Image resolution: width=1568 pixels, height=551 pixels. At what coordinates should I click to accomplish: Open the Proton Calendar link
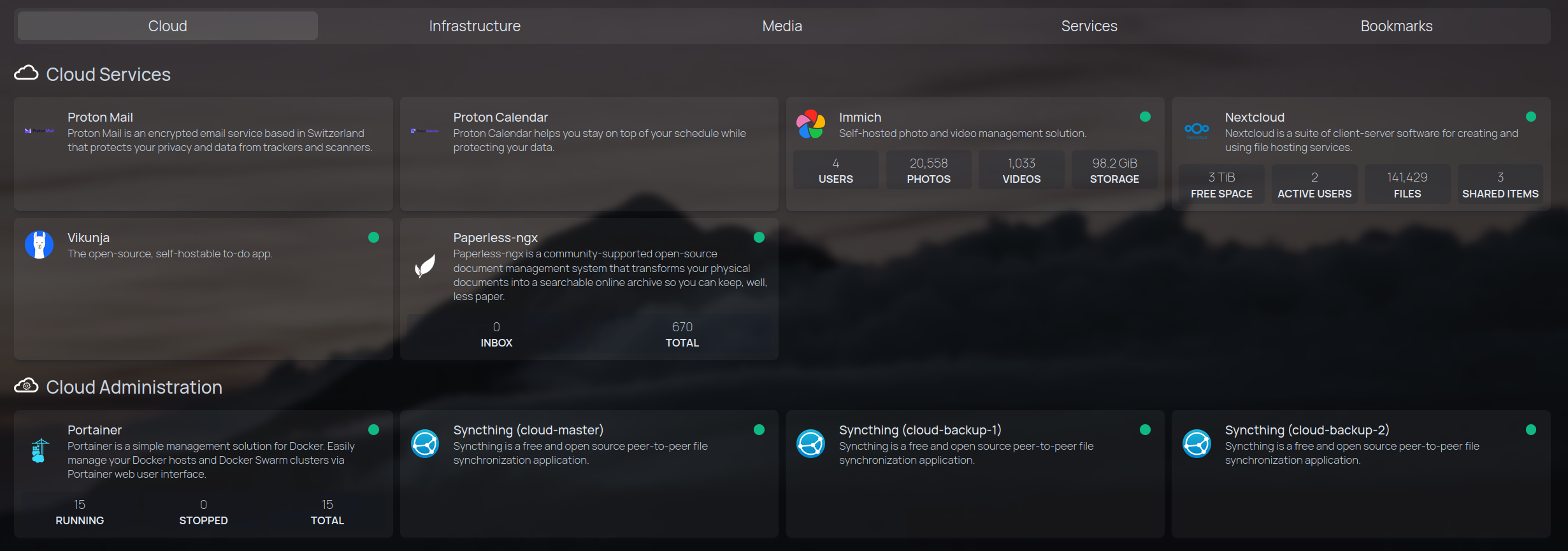point(500,117)
